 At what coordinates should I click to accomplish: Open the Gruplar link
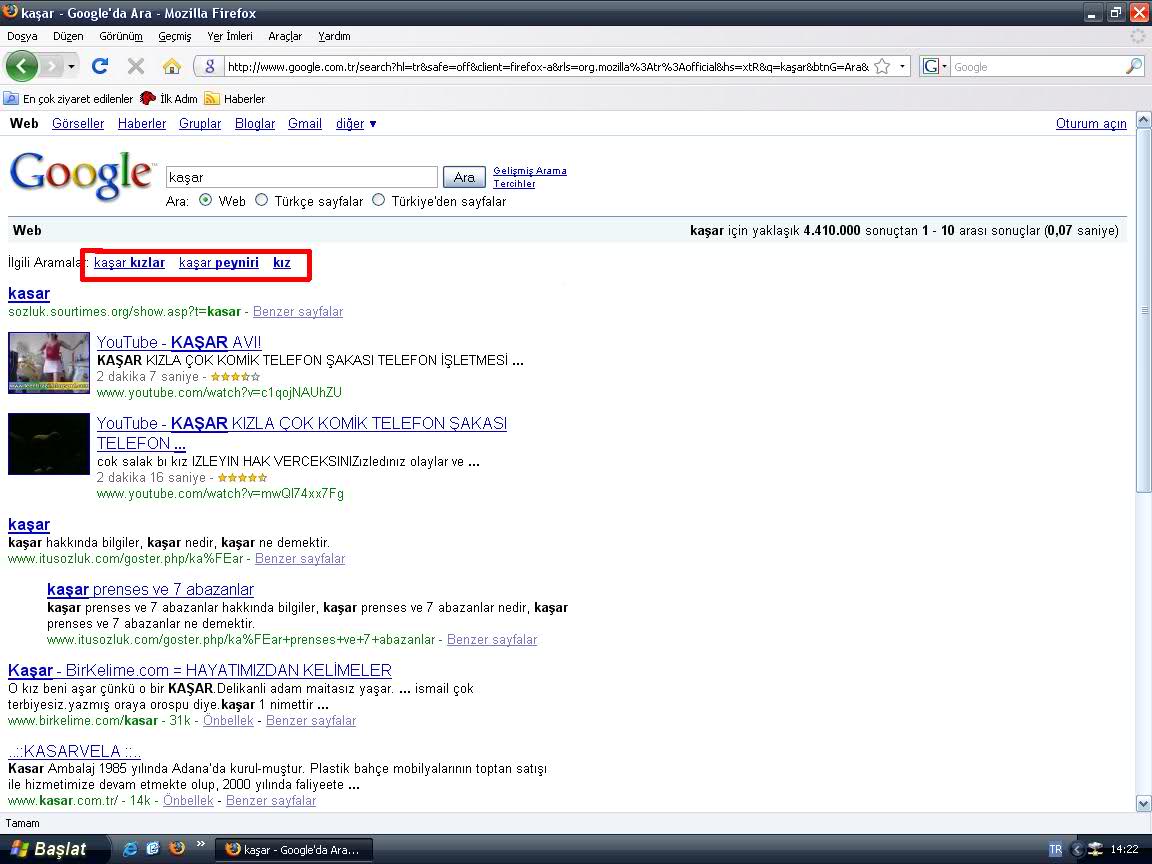click(x=200, y=123)
